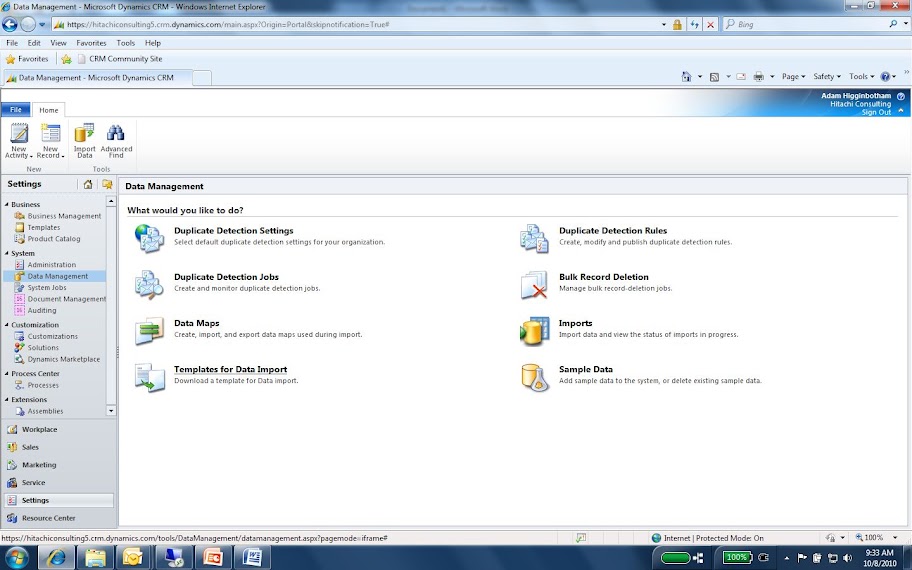
Task: Open the Bulk Record Deletion link
Action: coord(604,277)
